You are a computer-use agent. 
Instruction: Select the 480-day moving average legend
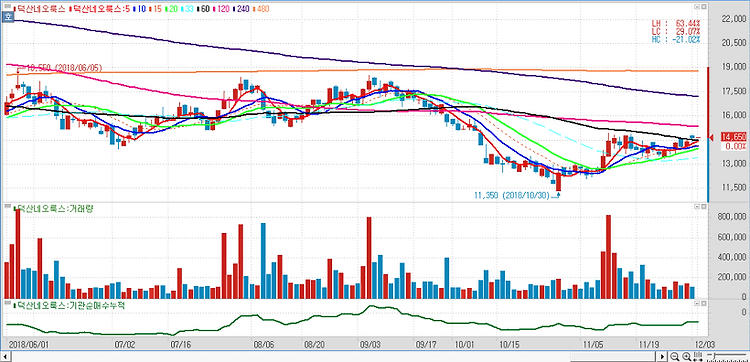pos(260,9)
